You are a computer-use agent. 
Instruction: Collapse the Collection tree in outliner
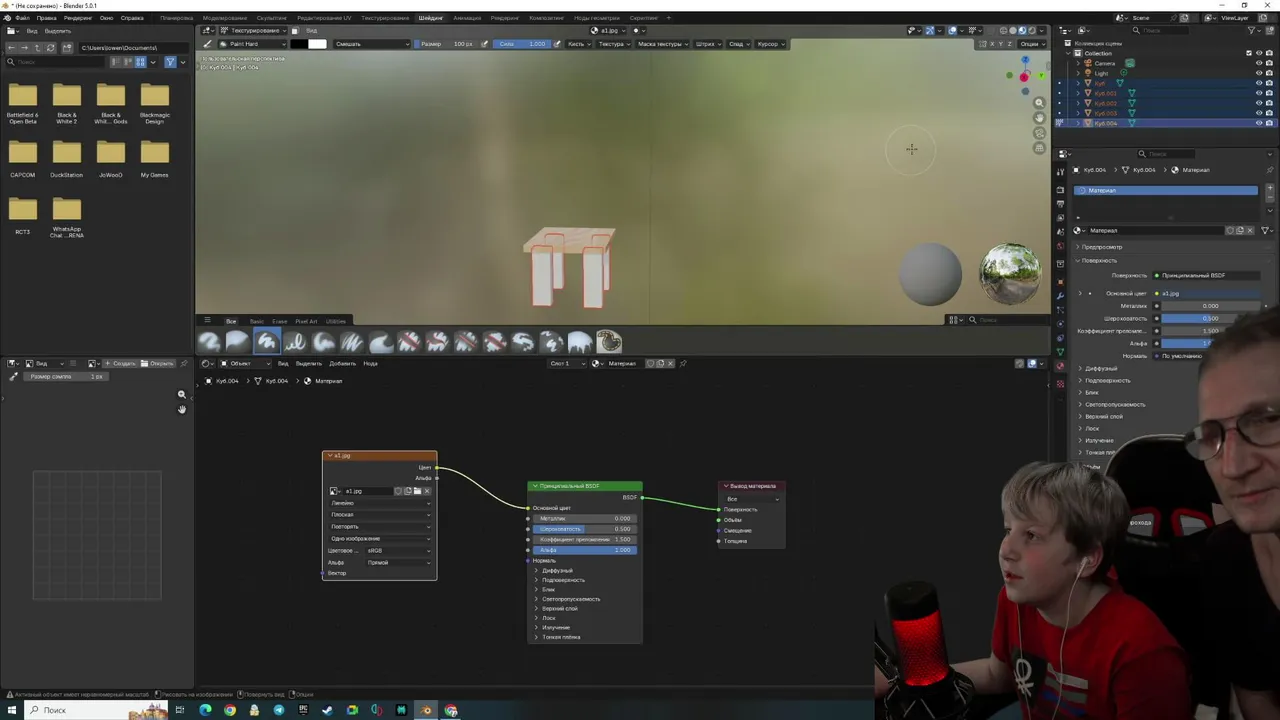pyautogui.click(x=1068, y=53)
